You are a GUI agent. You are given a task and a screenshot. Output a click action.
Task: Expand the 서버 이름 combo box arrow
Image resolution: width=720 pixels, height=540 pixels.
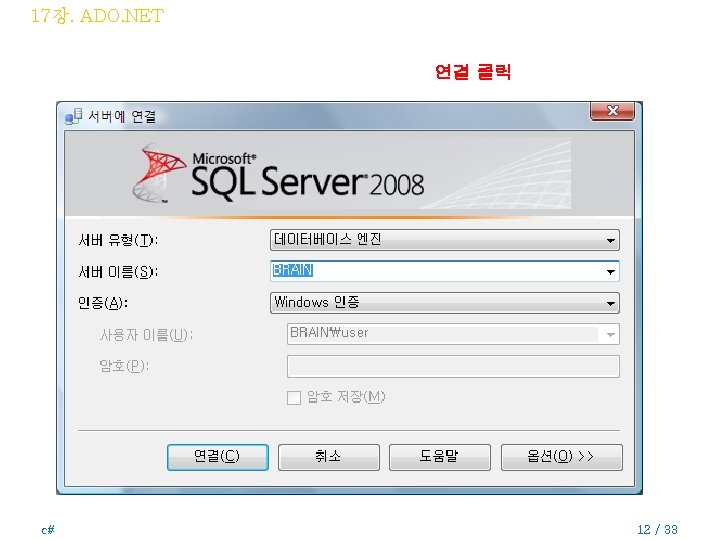coord(610,272)
